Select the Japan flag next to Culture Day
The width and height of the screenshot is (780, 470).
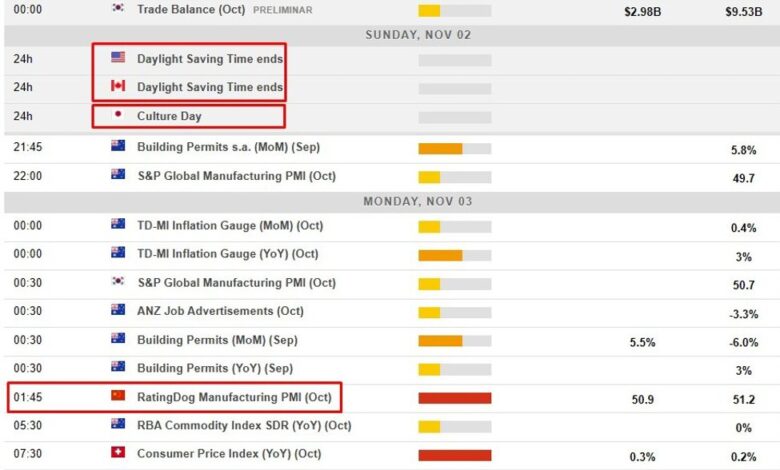coord(118,115)
